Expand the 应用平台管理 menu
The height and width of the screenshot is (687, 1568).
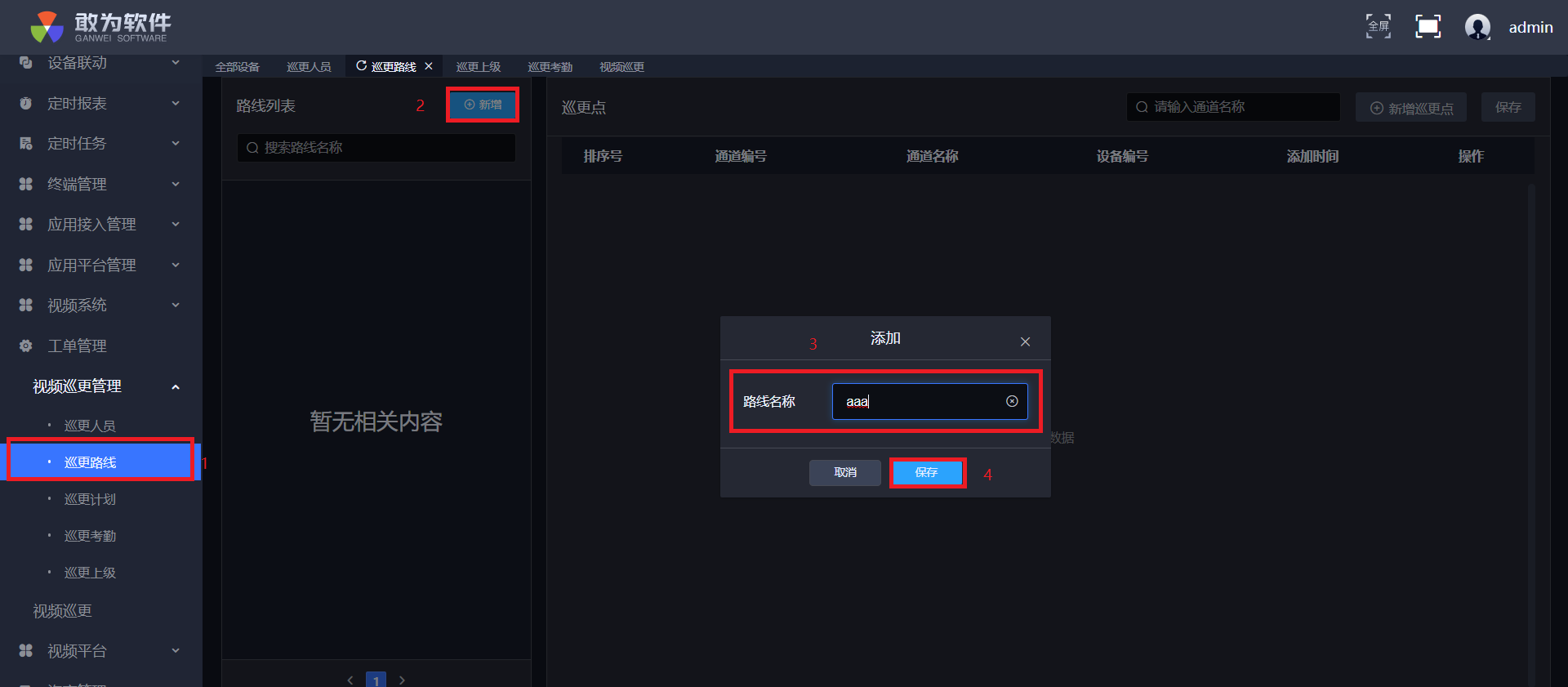[176, 265]
